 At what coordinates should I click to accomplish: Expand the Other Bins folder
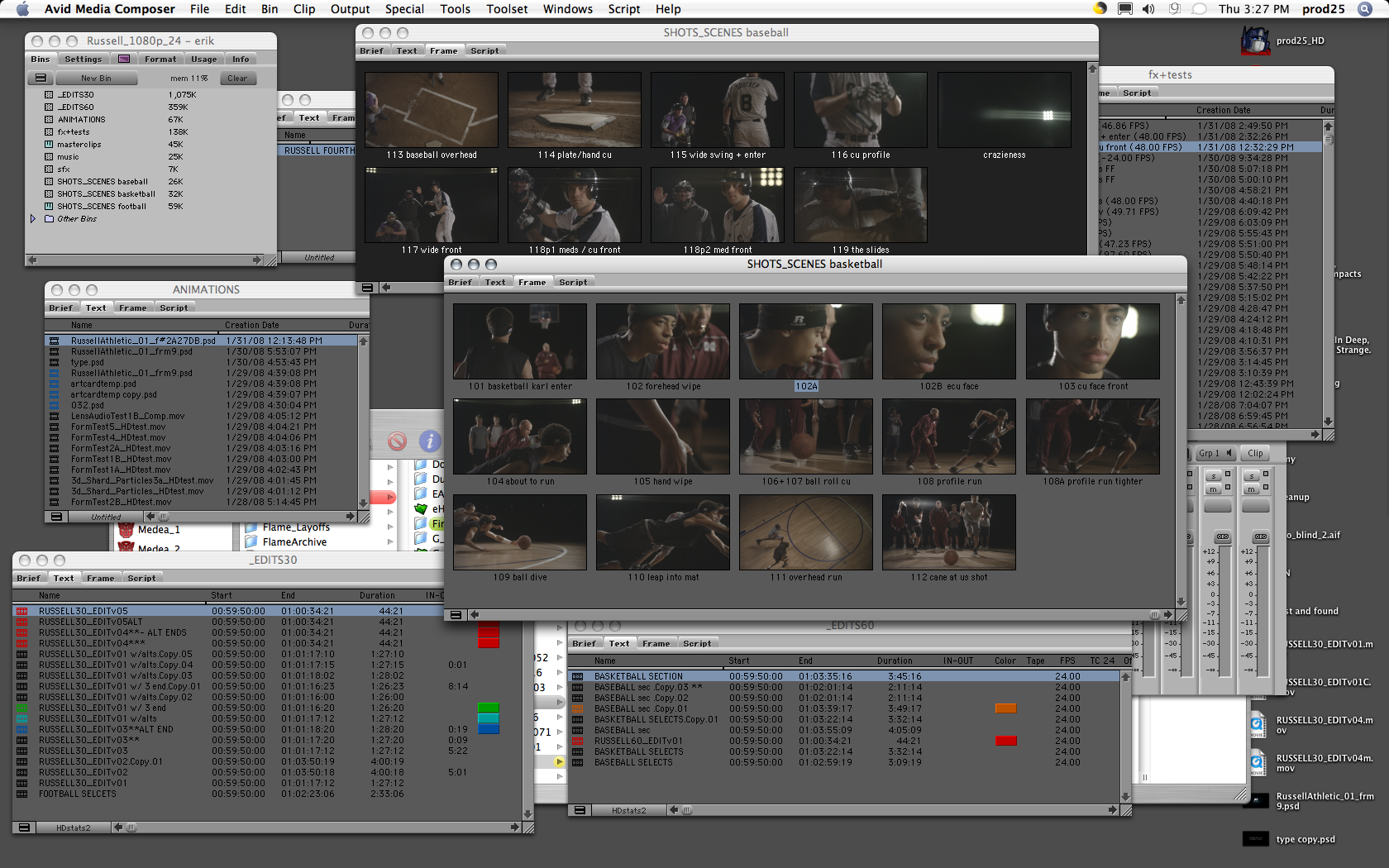click(33, 219)
